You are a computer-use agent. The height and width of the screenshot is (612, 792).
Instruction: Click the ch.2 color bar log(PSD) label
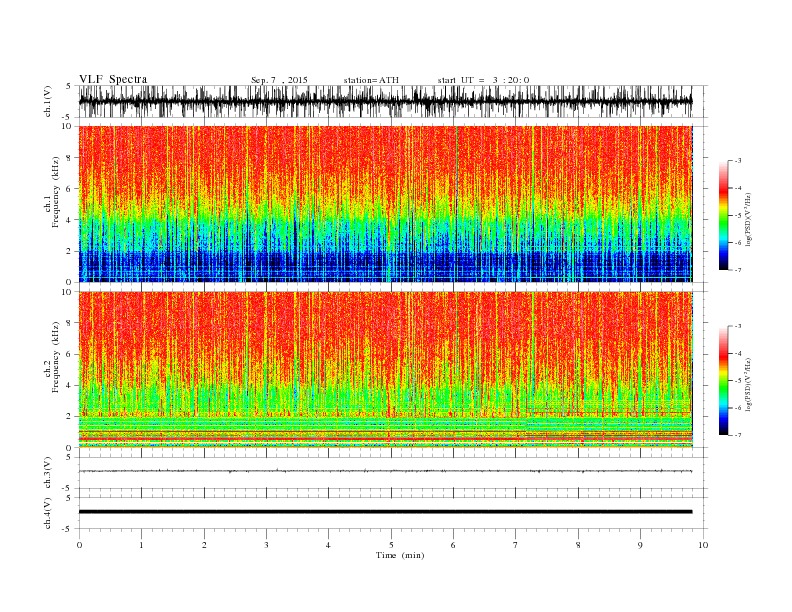point(750,384)
